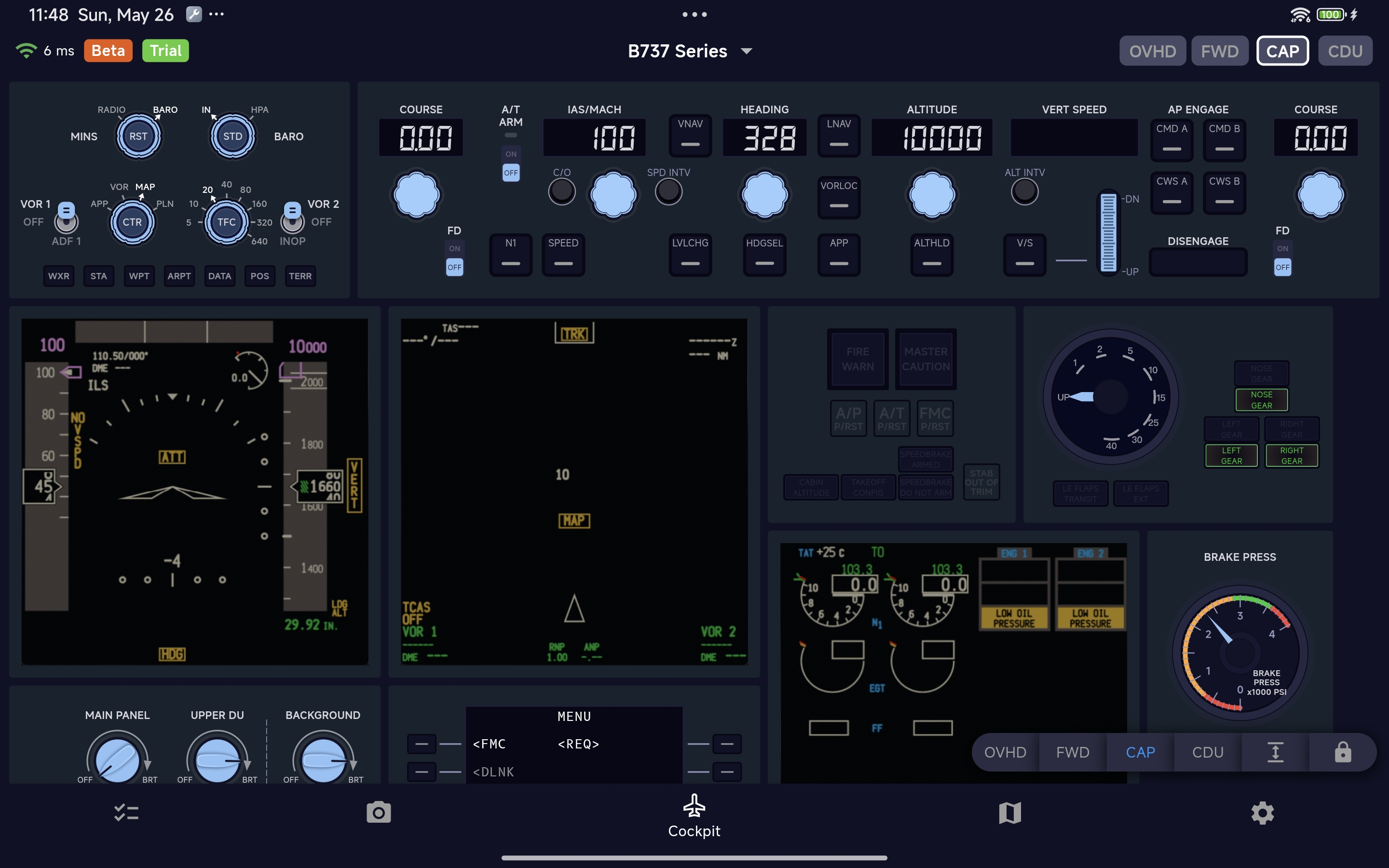
Task: Tap the three-dot multitasking icon at top center
Action: pyautogui.click(x=694, y=14)
